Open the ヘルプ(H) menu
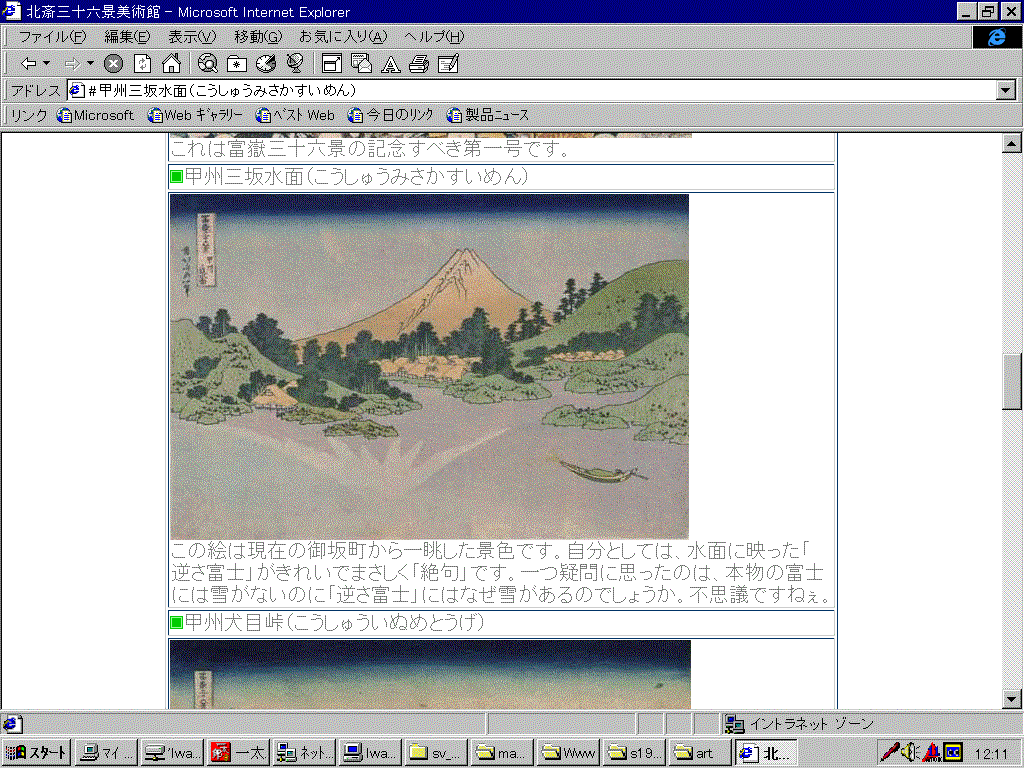 pyautogui.click(x=434, y=37)
